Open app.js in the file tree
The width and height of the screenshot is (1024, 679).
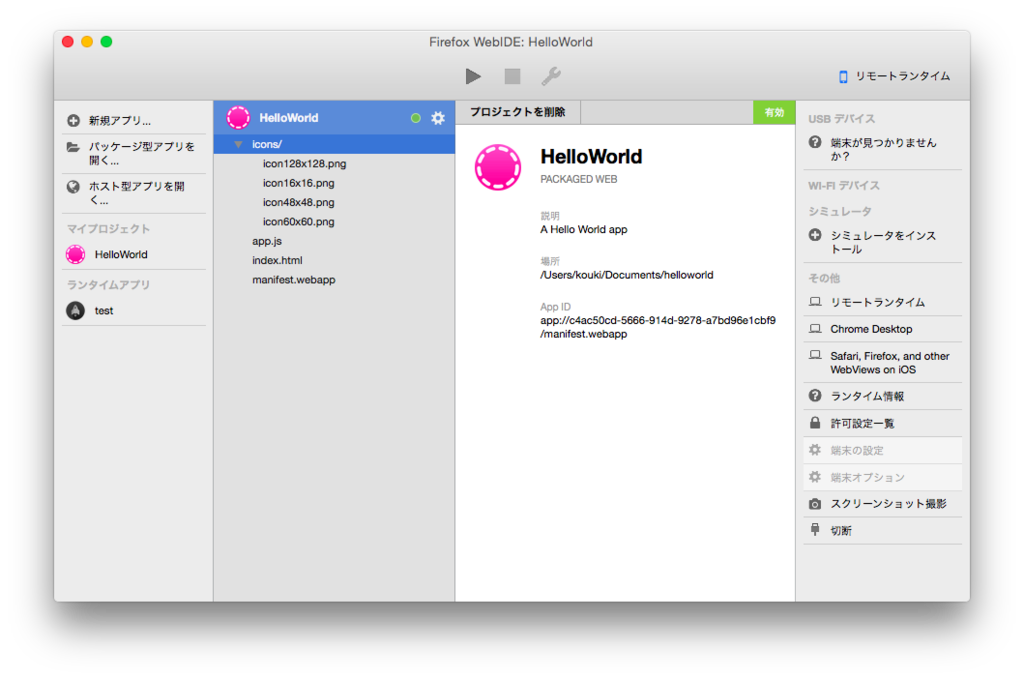(x=267, y=241)
